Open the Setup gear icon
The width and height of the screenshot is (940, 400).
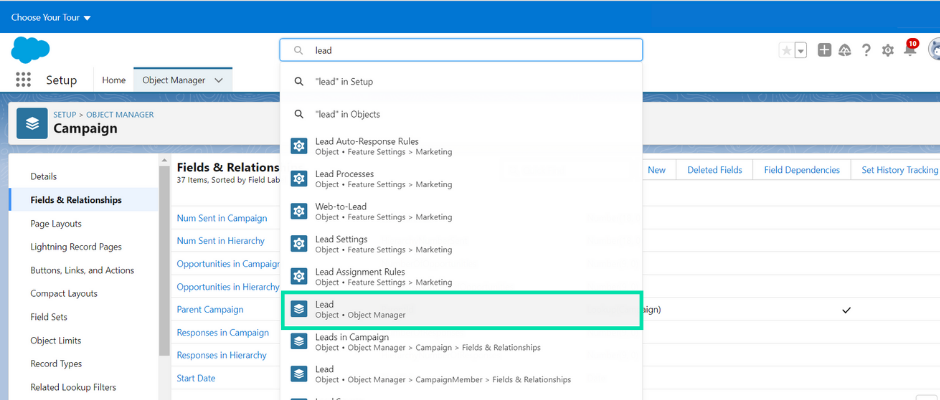tap(888, 50)
